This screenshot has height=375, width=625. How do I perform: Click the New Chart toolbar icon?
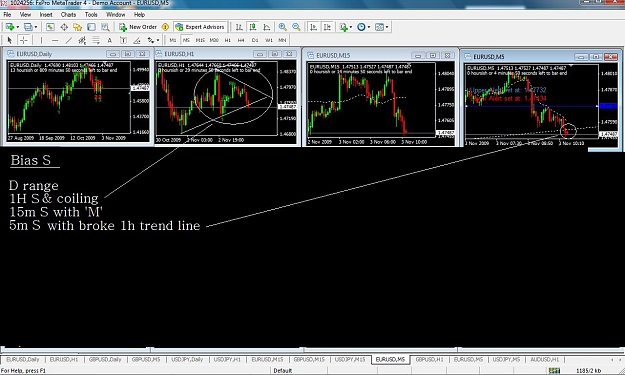[x=10, y=27]
